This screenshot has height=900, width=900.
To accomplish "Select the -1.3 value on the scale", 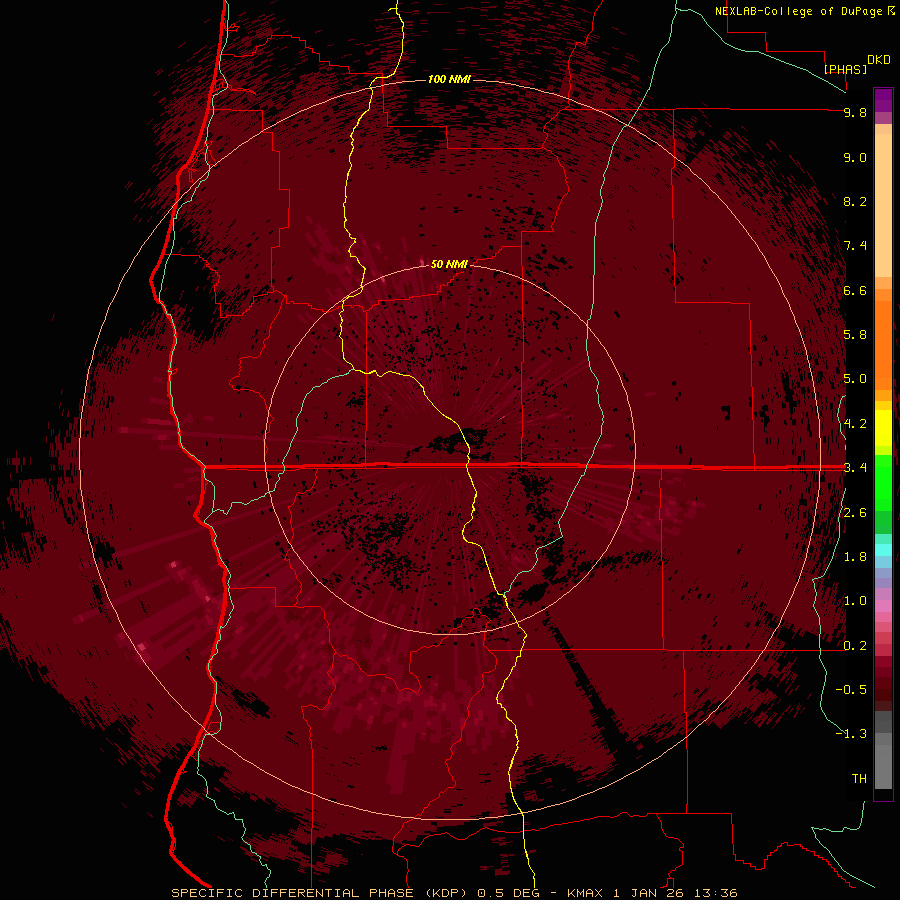I will tap(851, 734).
